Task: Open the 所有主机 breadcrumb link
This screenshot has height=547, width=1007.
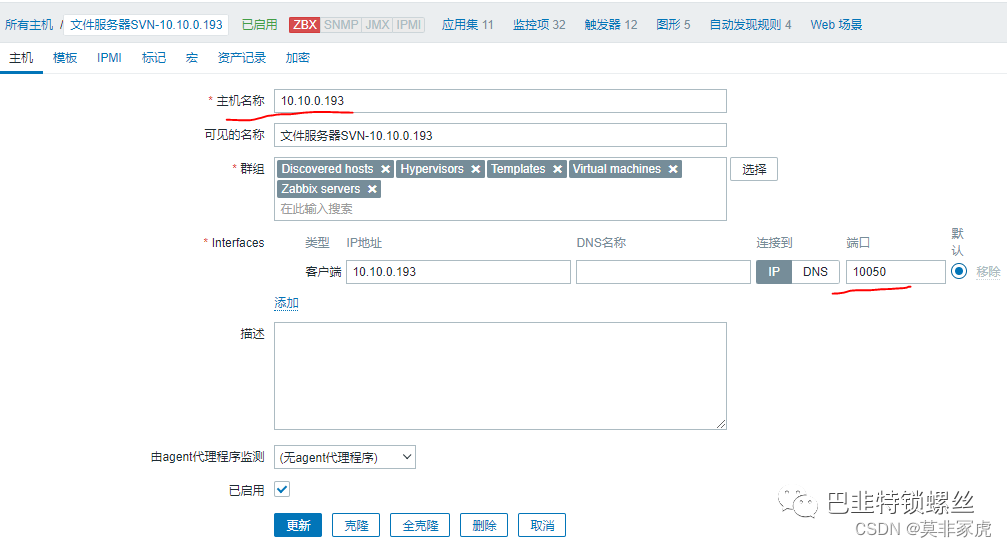Action: [x=29, y=24]
